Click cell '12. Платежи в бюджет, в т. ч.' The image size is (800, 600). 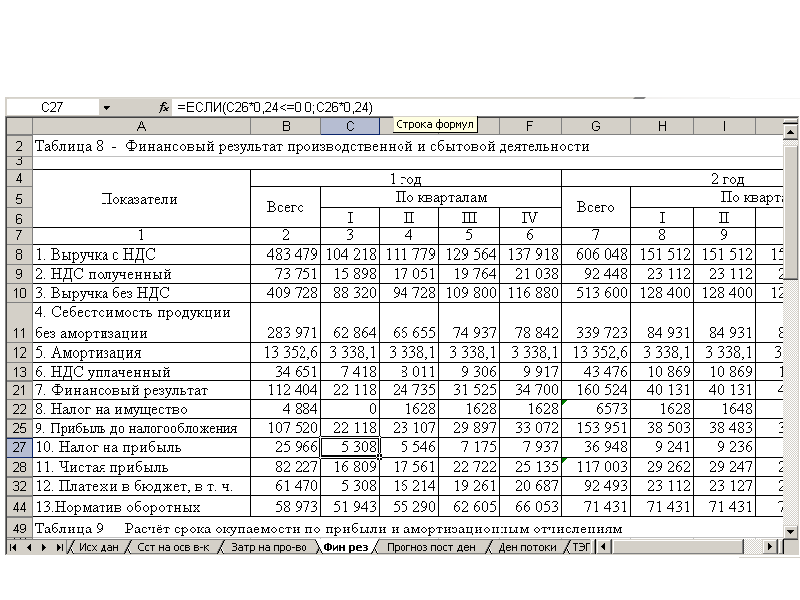pyautogui.click(x=141, y=486)
